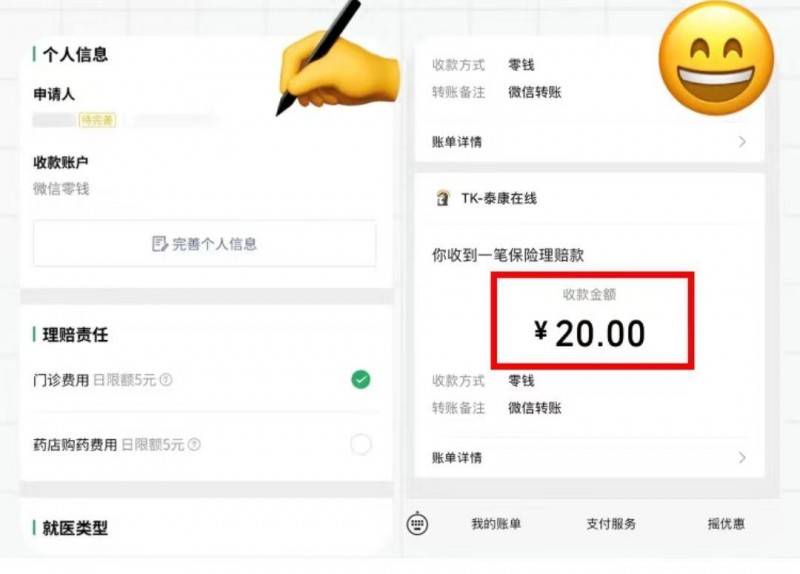Expand 账单详情 chevron in the top transfer card
Screen dimensions: 800x574
[742, 142]
